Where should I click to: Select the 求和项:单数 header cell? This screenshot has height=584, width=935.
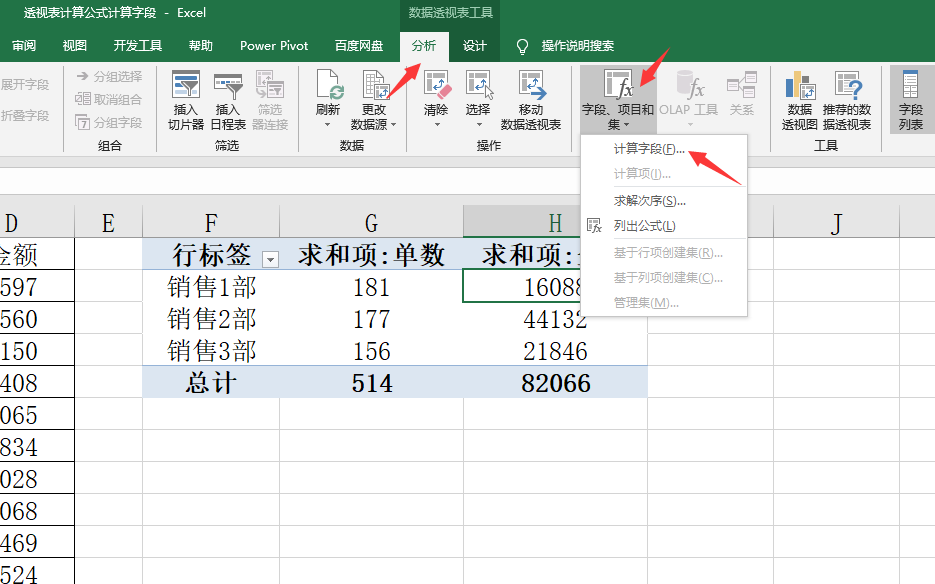click(x=371, y=255)
